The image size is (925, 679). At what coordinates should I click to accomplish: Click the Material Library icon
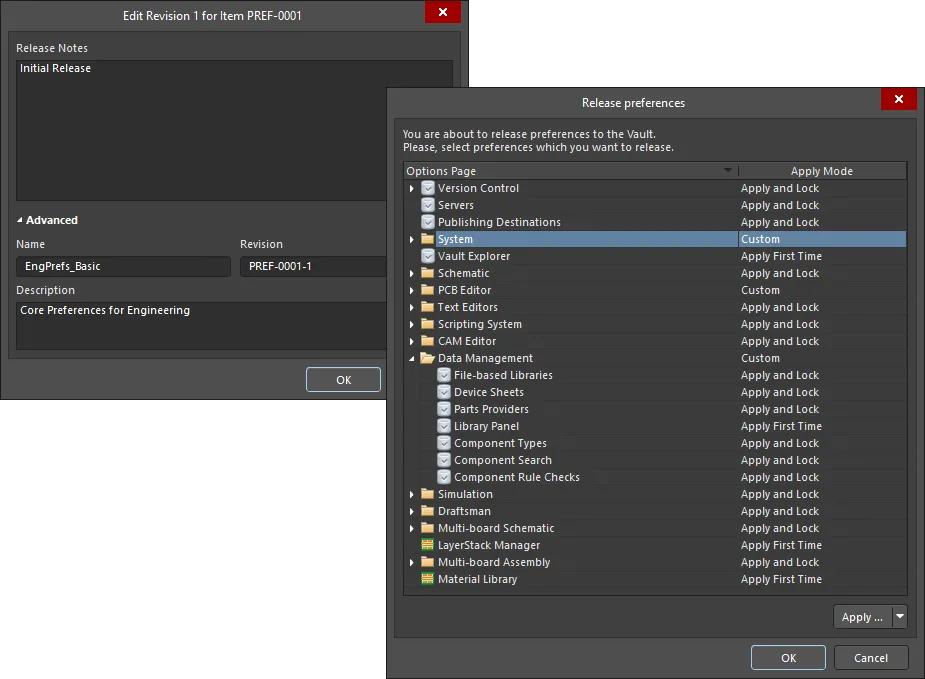click(428, 579)
